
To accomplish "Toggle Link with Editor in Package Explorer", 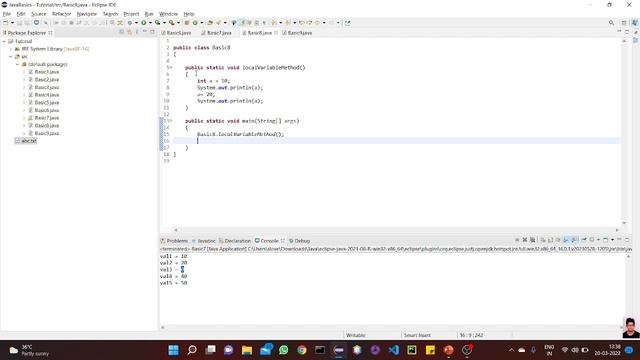I will tap(129, 32).
